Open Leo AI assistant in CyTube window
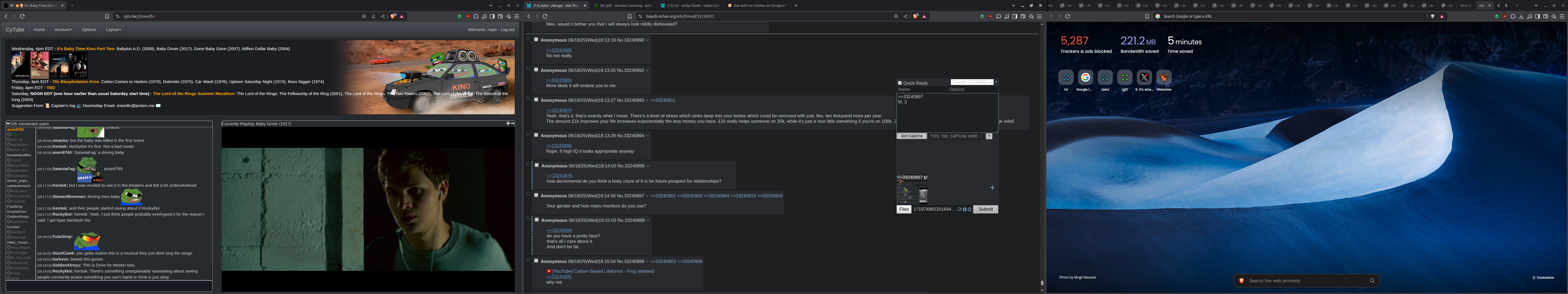Viewport: 1568px width, 294px height. 509,16
